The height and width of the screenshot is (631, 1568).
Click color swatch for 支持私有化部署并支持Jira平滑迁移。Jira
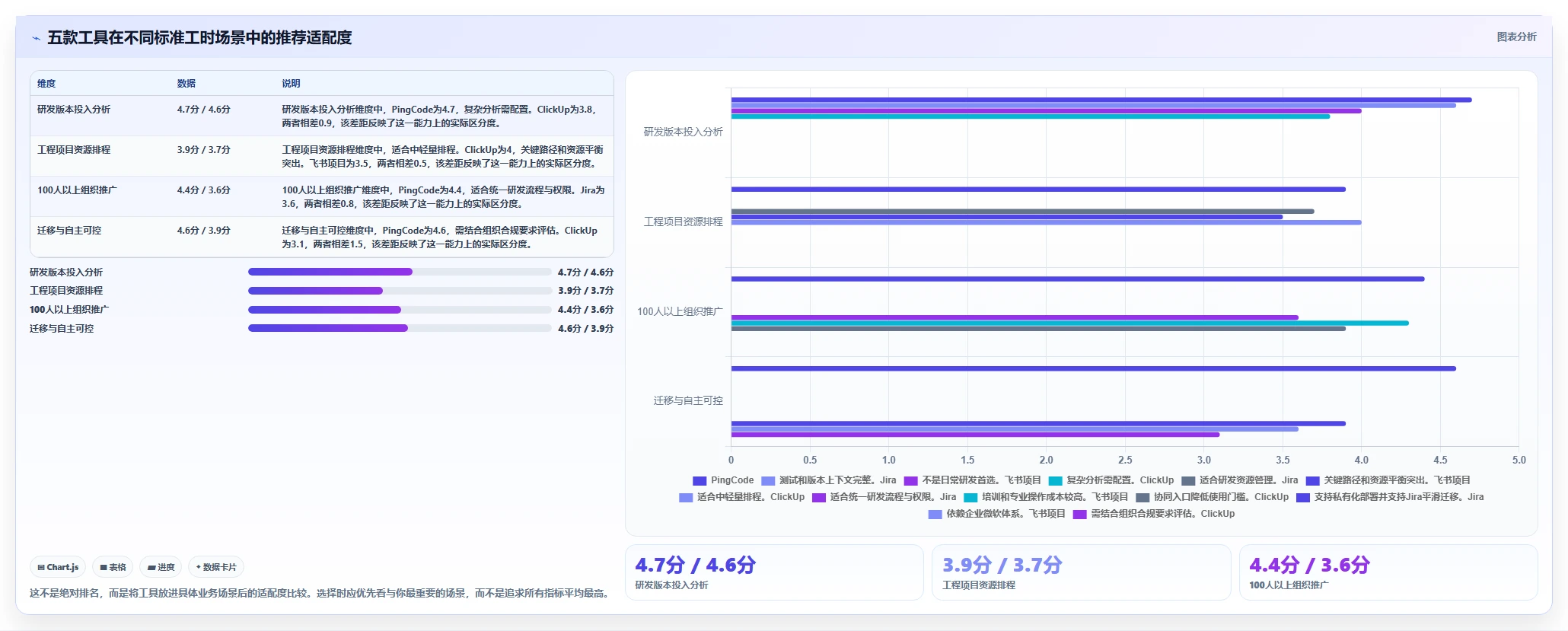(x=1303, y=498)
